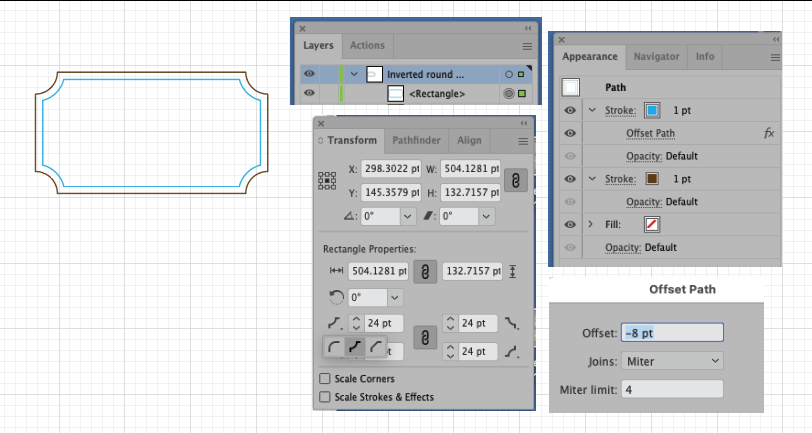Toggle visibility of the Fill attribute
812x433 pixels.
point(570,224)
